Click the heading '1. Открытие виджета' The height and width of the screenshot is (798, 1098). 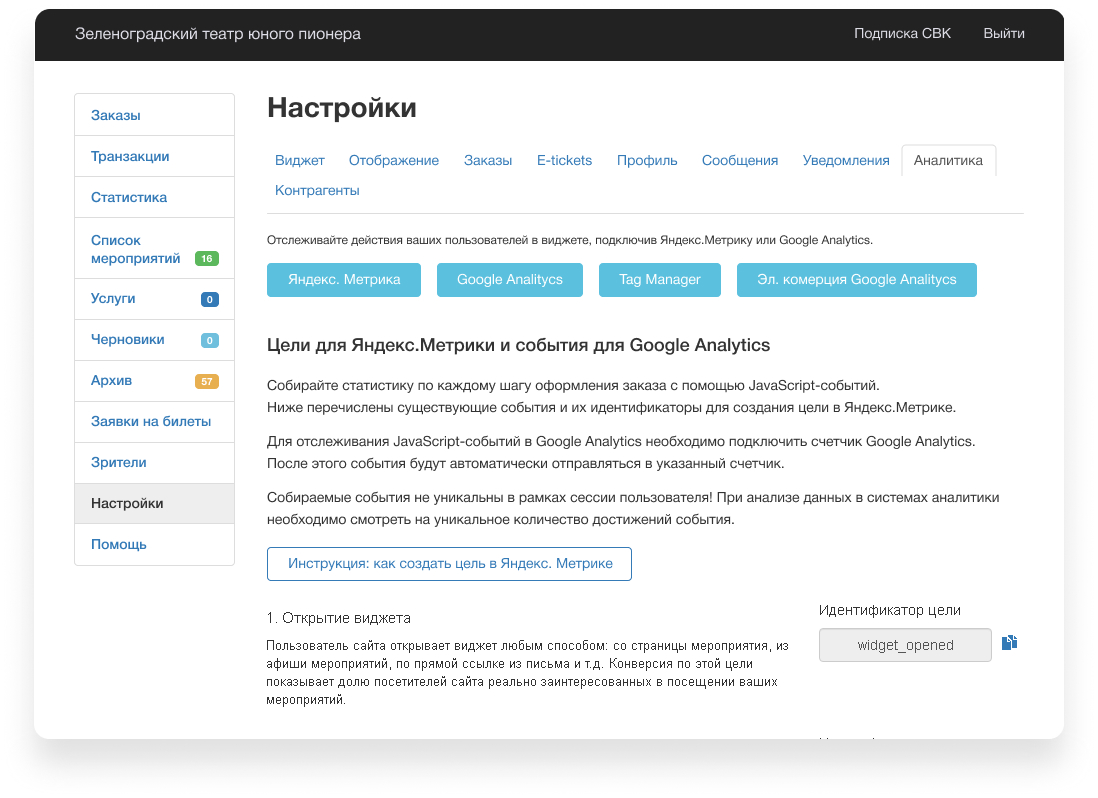click(x=338, y=618)
